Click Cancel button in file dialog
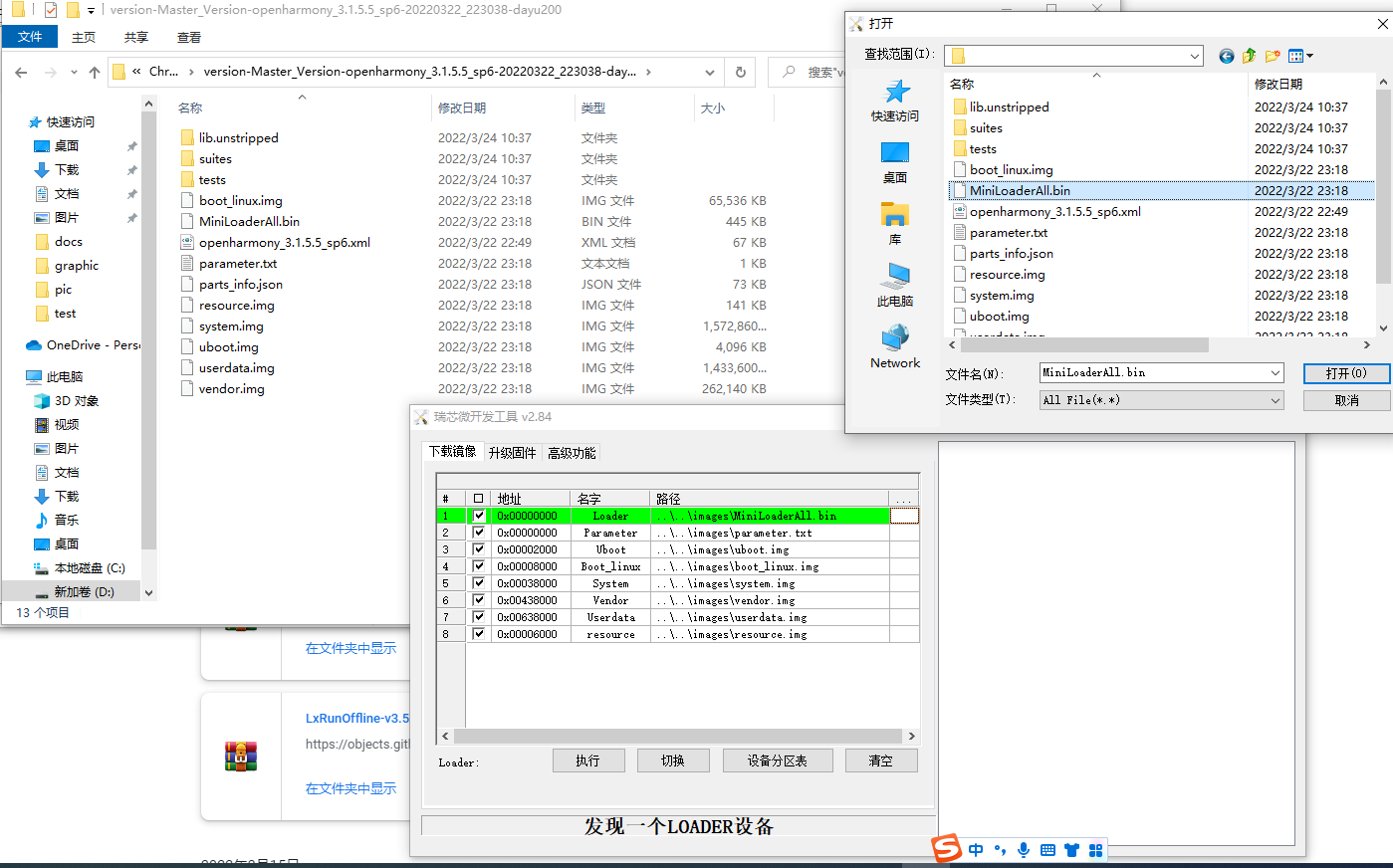Screen dimensions: 1393x868 [x=1346, y=400]
